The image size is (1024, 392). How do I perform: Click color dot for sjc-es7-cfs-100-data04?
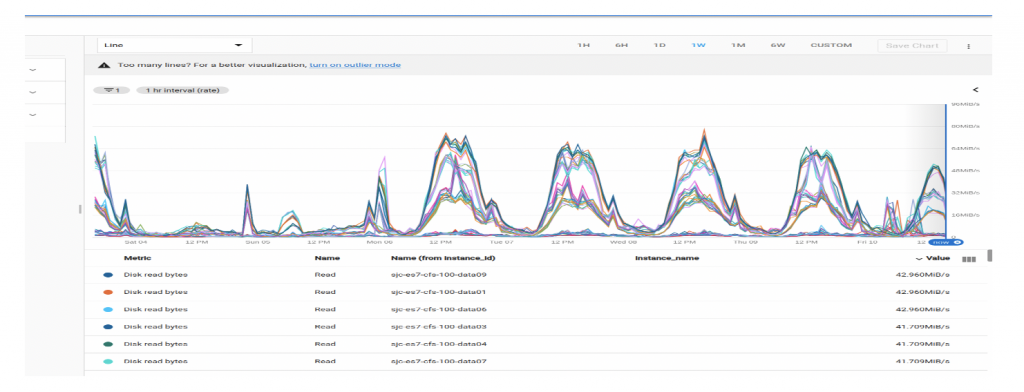click(x=108, y=344)
